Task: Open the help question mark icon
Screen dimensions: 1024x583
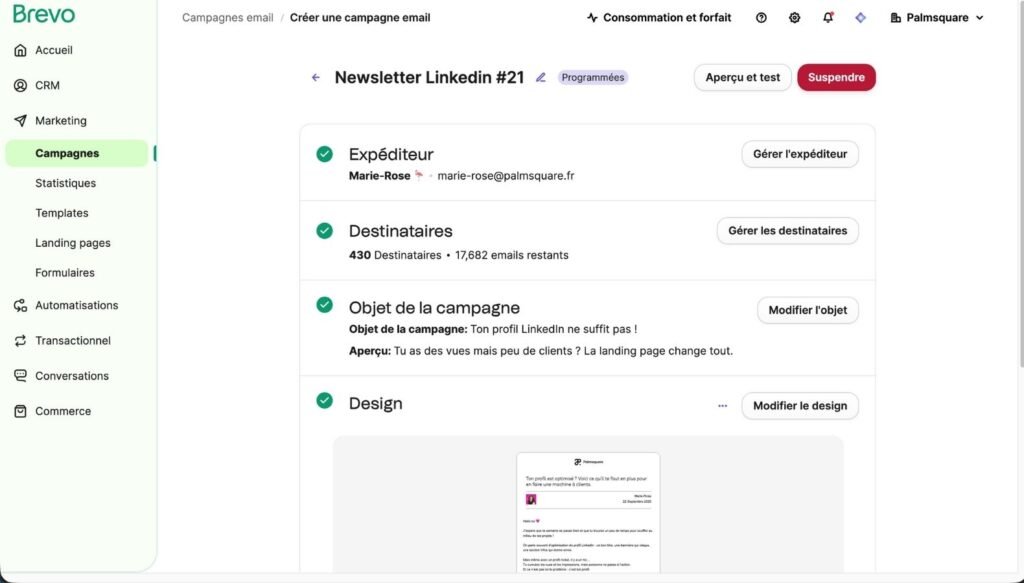Action: (x=761, y=18)
